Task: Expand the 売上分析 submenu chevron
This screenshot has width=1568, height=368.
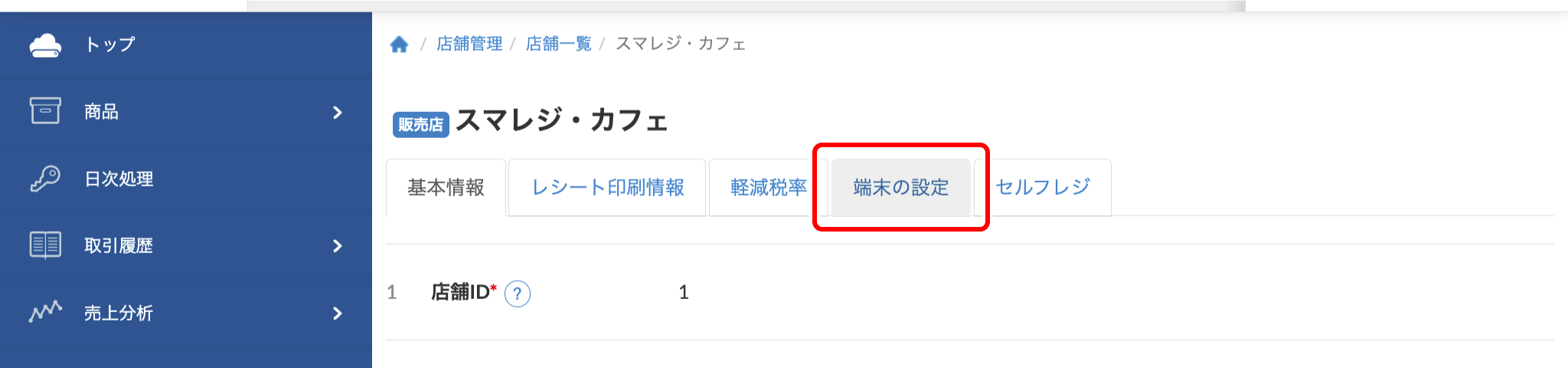Action: coord(338,314)
